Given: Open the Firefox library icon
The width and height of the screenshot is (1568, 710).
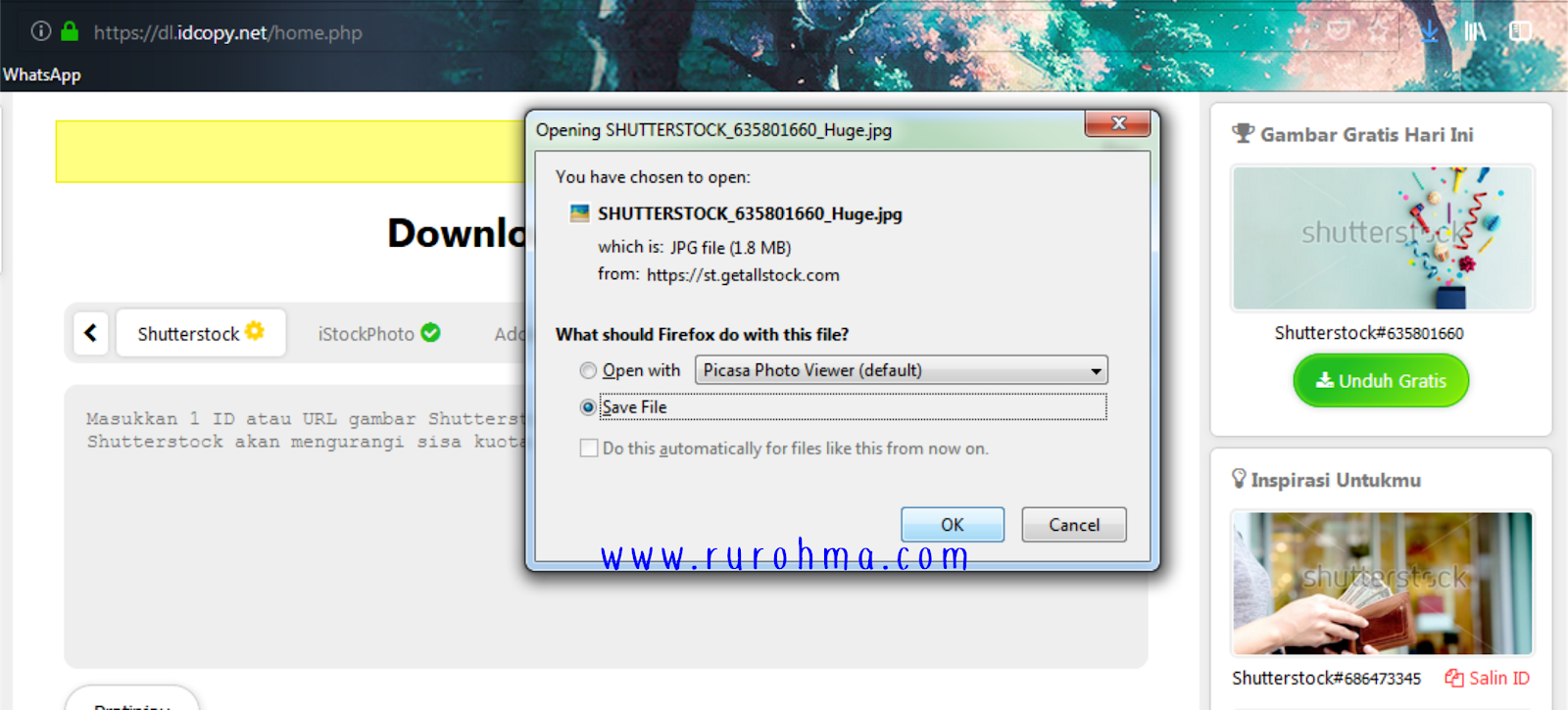Looking at the screenshot, I should click(1475, 31).
